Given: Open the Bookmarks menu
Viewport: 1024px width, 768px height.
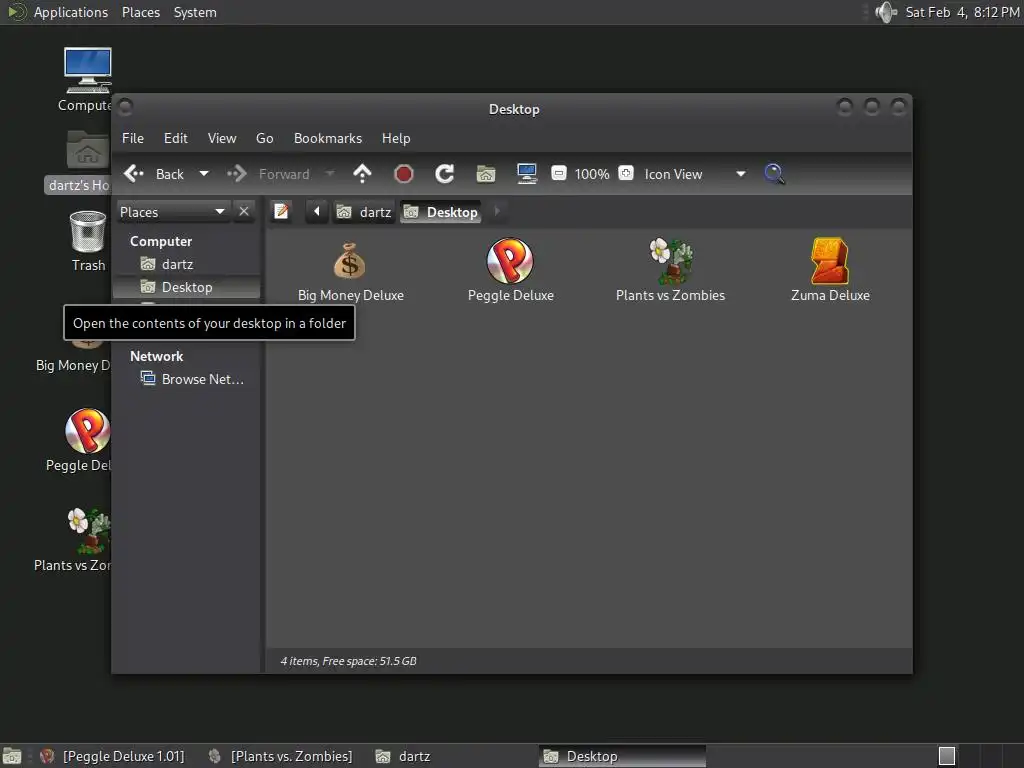Looking at the screenshot, I should 328,138.
